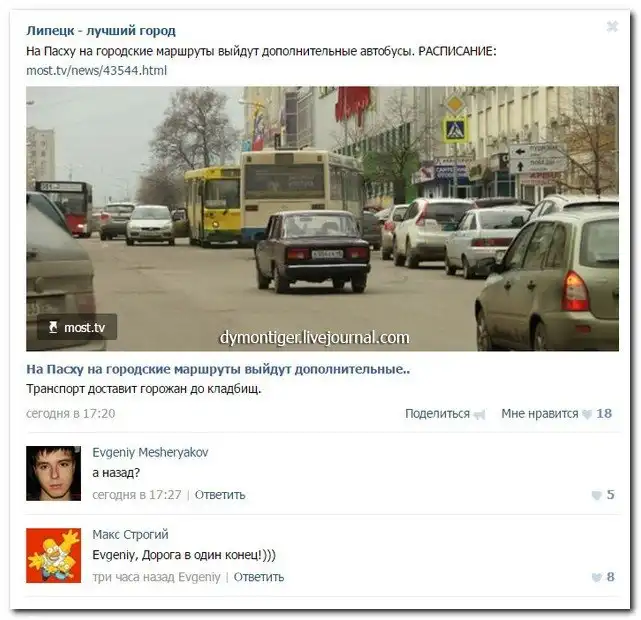Like Макс Строгий's comment via its heart icon

coord(596,577)
